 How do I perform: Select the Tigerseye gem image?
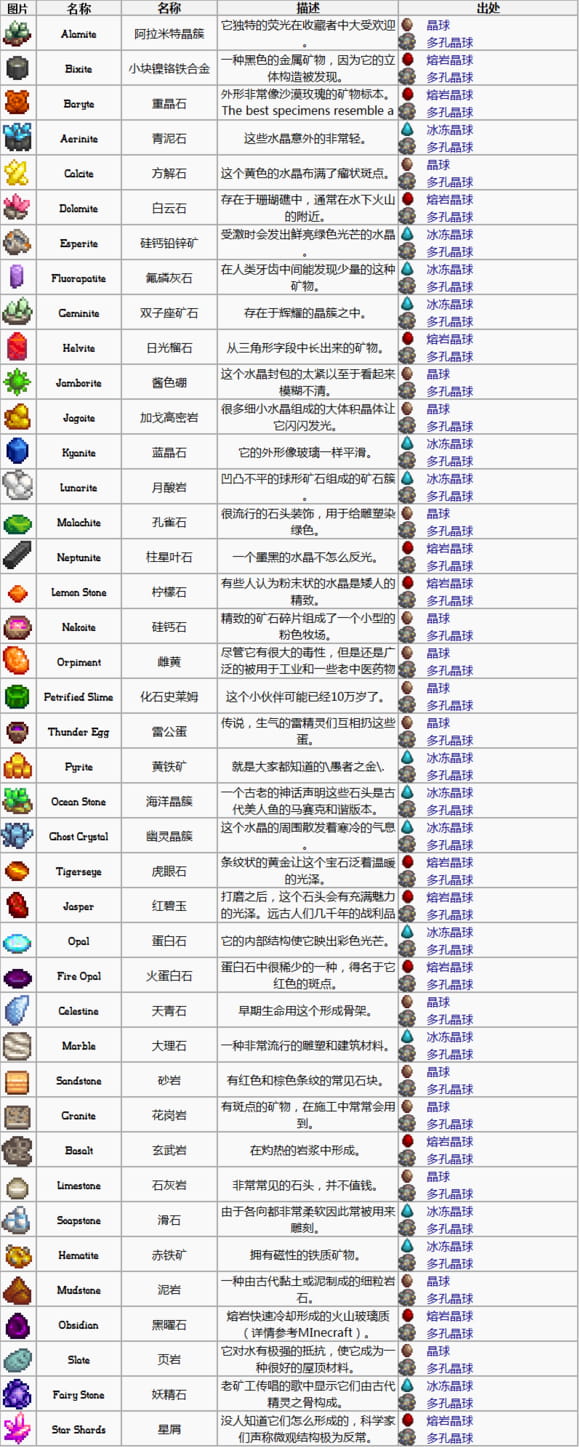(17, 871)
